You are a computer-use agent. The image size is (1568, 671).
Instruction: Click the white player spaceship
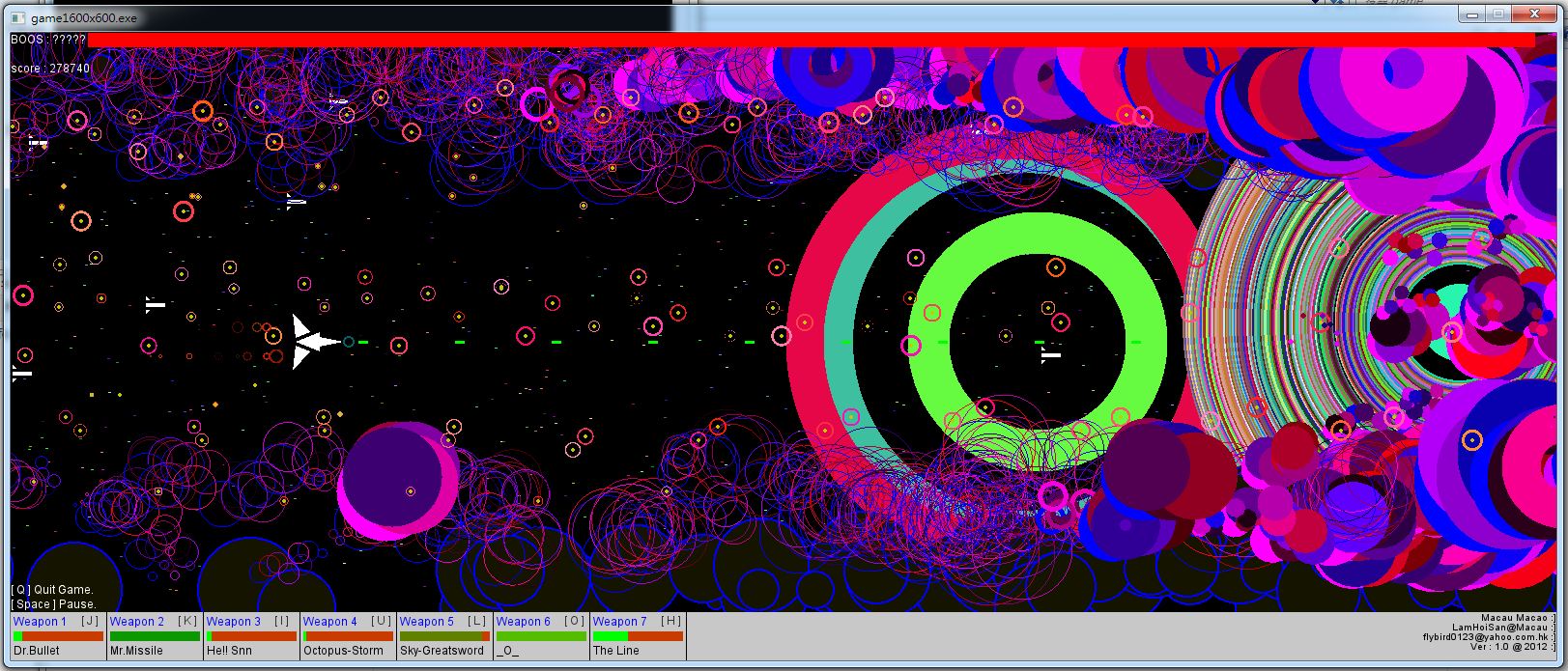(x=315, y=342)
